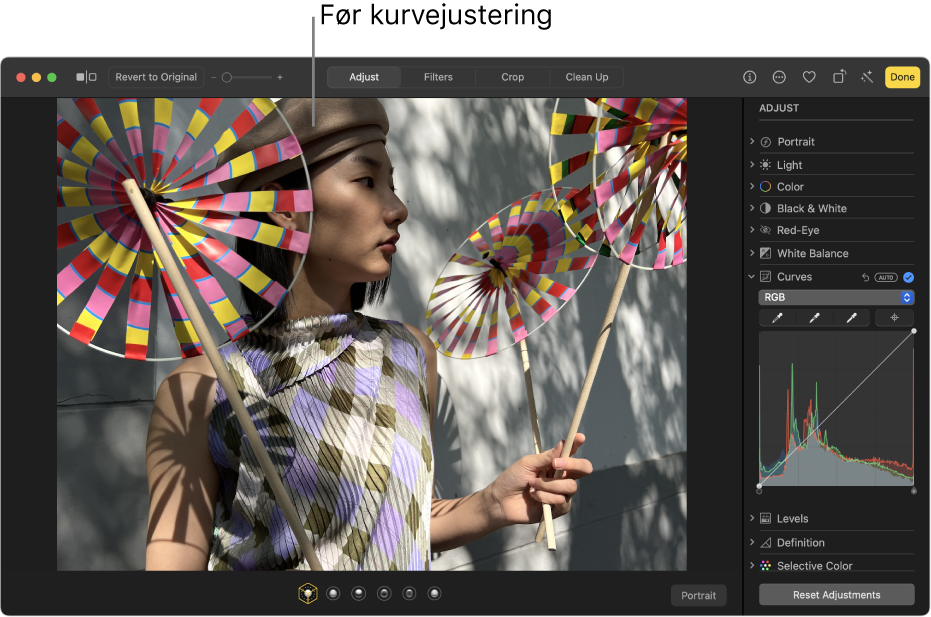931x617 pixels.
Task: Toggle the blue Curves enable checkmark
Action: 906,277
